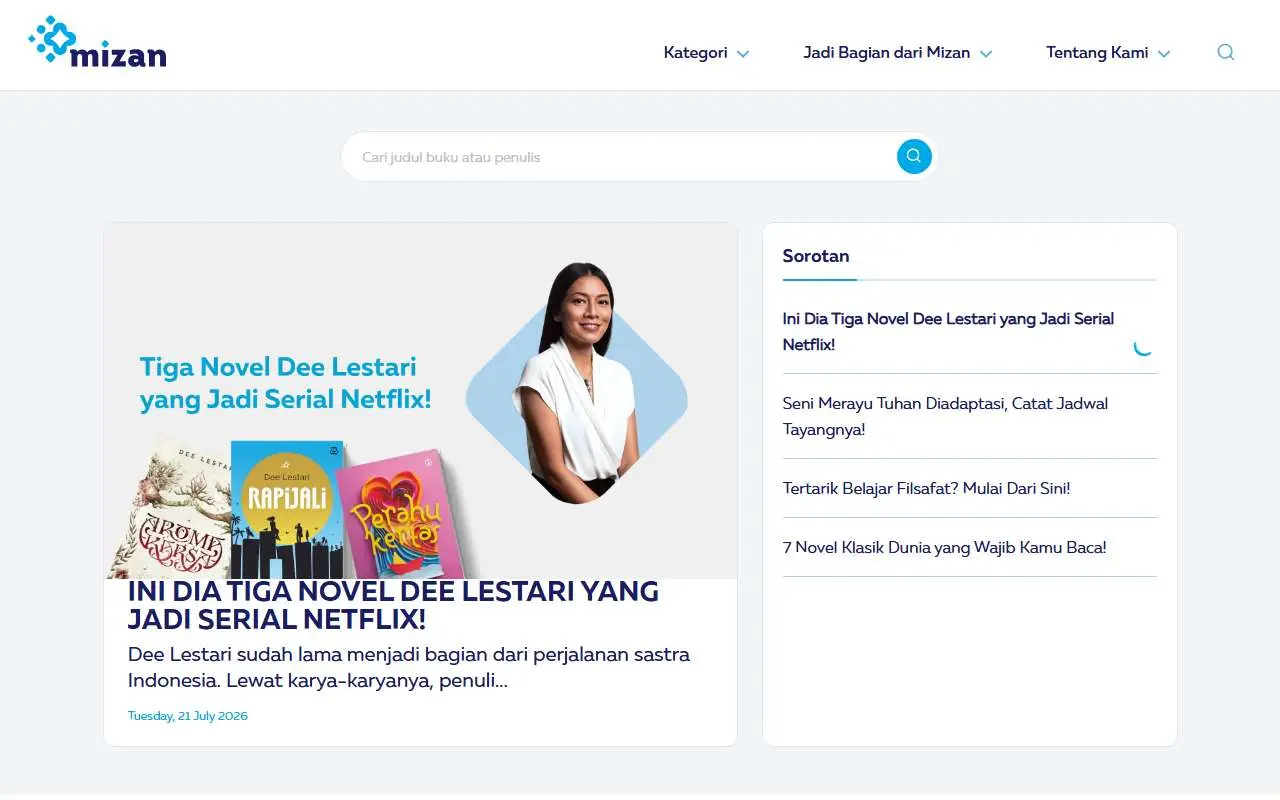The image size is (1280, 800).
Task: Click the article excerpt starting Dee Lestari sudah lama
Action: (409, 668)
